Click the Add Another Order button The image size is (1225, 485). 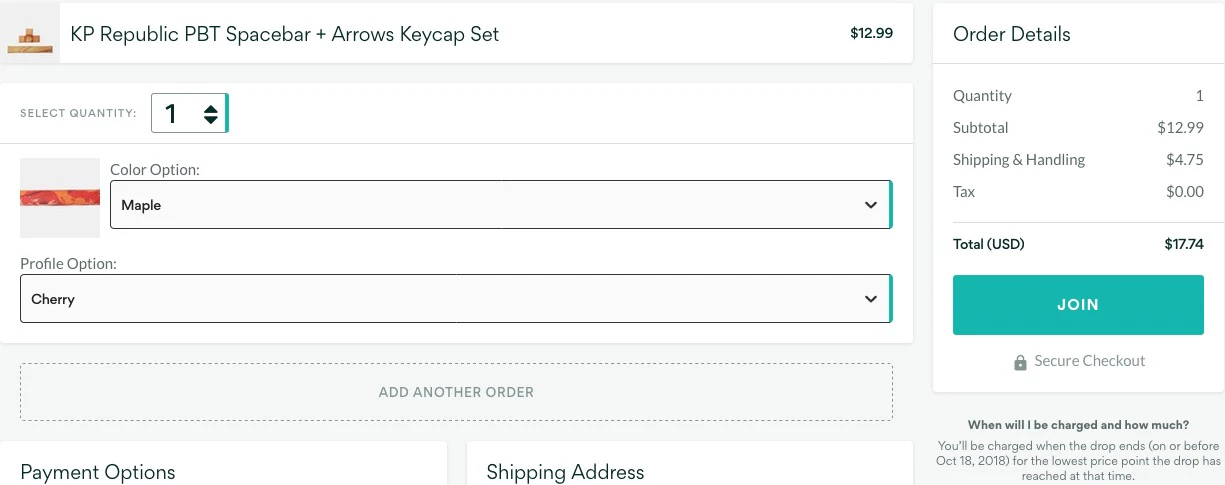click(456, 392)
